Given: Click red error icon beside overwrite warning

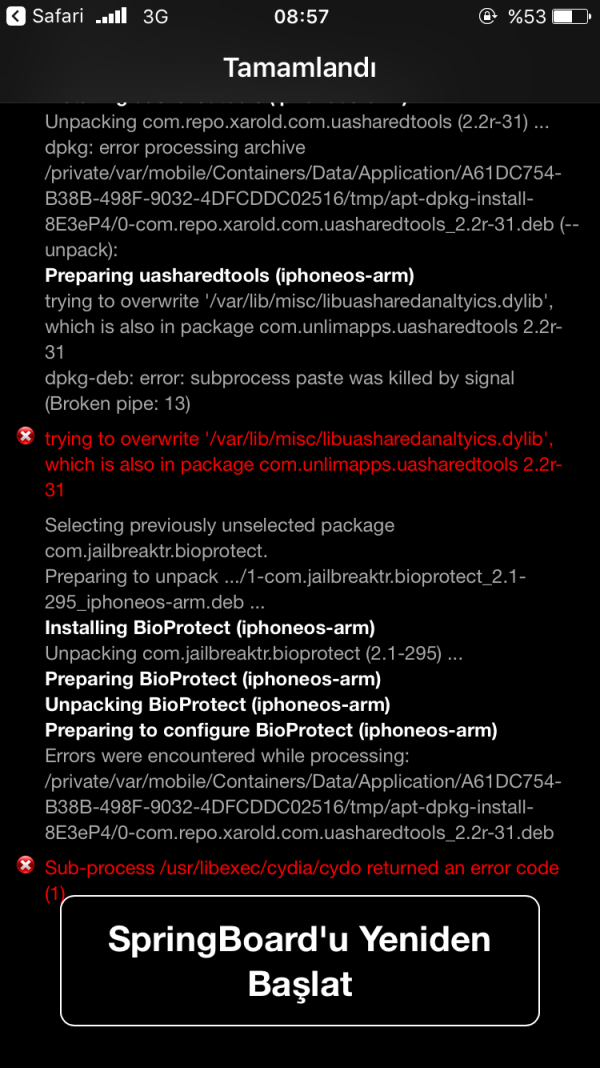Looking at the screenshot, I should click(x=26, y=436).
